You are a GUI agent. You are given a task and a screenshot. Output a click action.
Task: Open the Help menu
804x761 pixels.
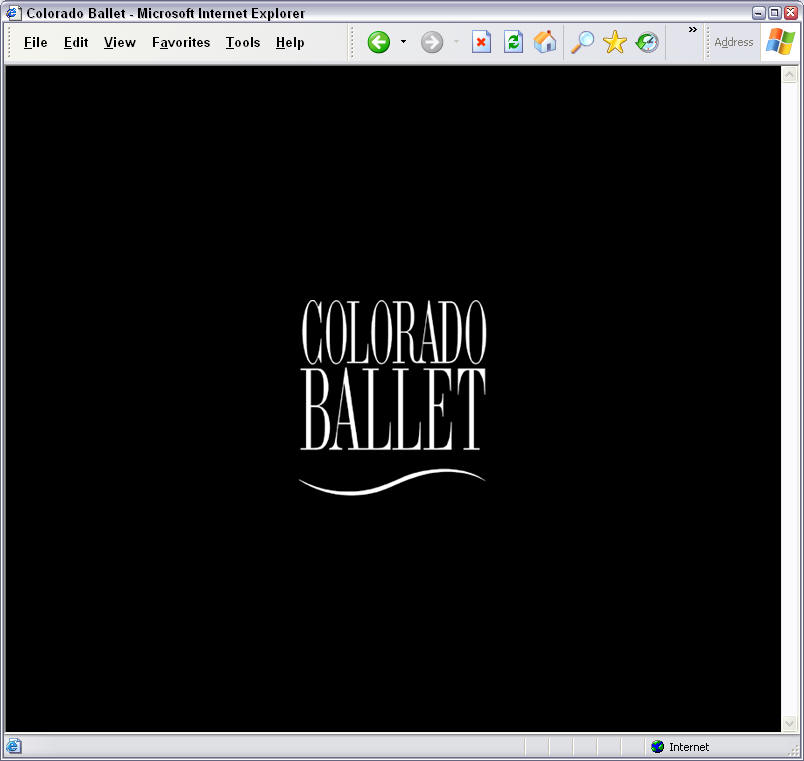(x=290, y=43)
